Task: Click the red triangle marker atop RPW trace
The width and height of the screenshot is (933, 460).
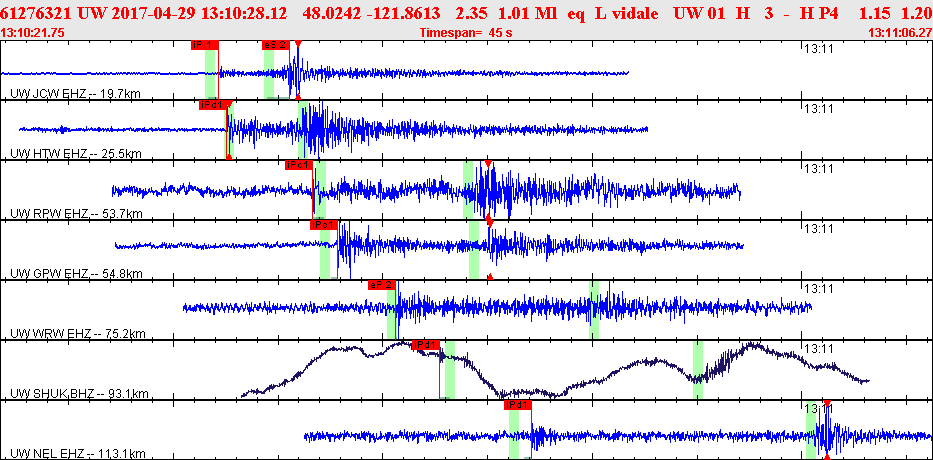Action: (488, 164)
